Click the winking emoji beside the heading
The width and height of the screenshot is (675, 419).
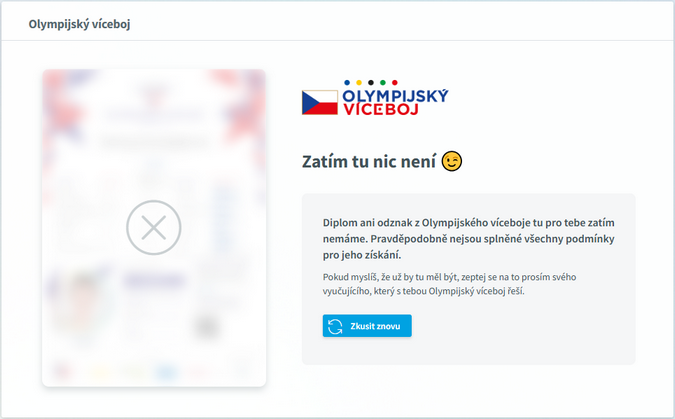click(x=452, y=161)
